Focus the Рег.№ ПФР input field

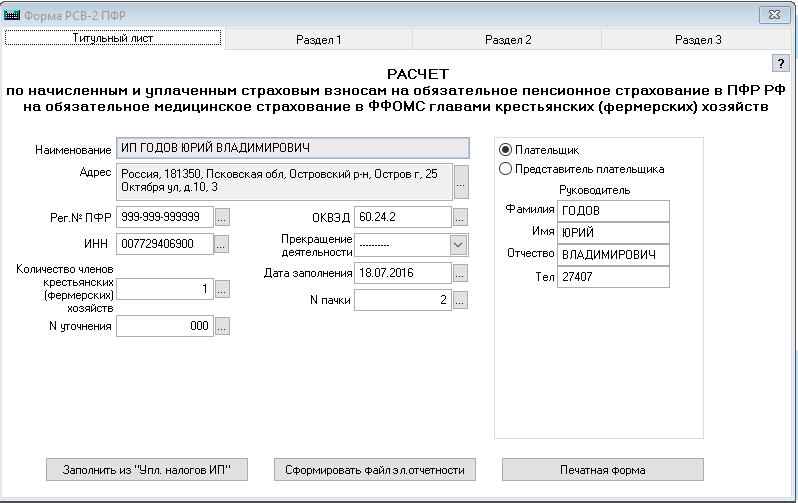point(165,217)
